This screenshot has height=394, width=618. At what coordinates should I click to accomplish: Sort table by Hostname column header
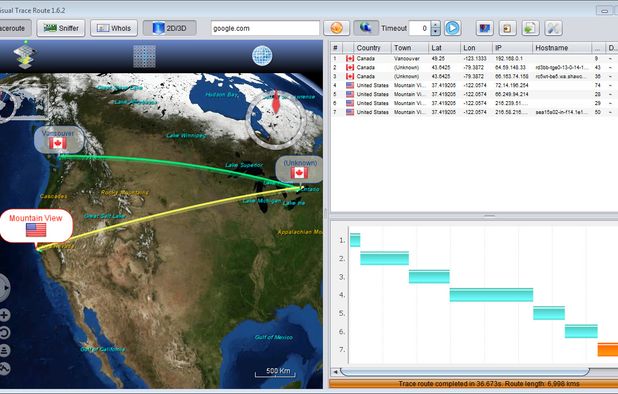[562, 48]
